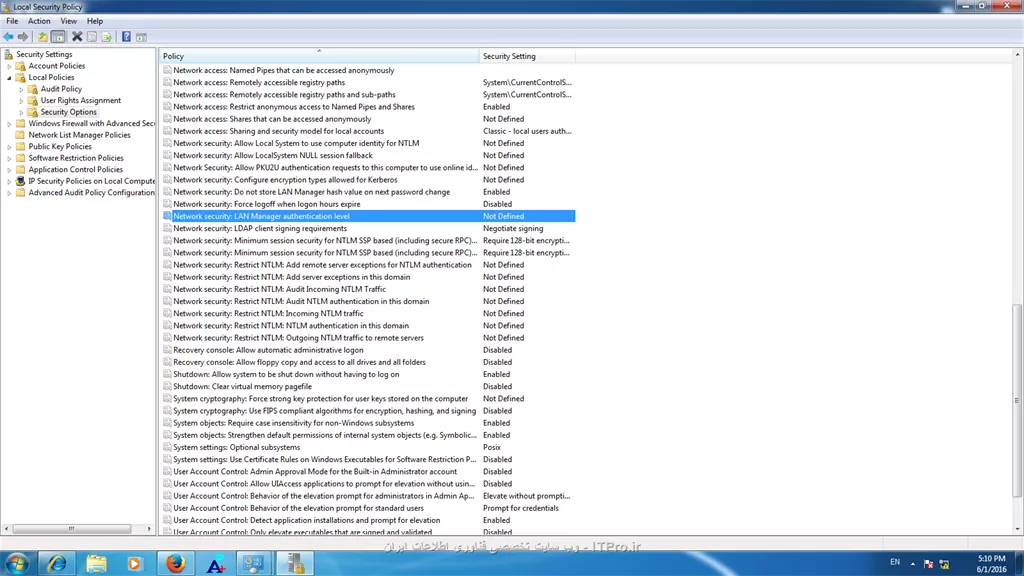Click the Export List toolbar icon

point(106,37)
